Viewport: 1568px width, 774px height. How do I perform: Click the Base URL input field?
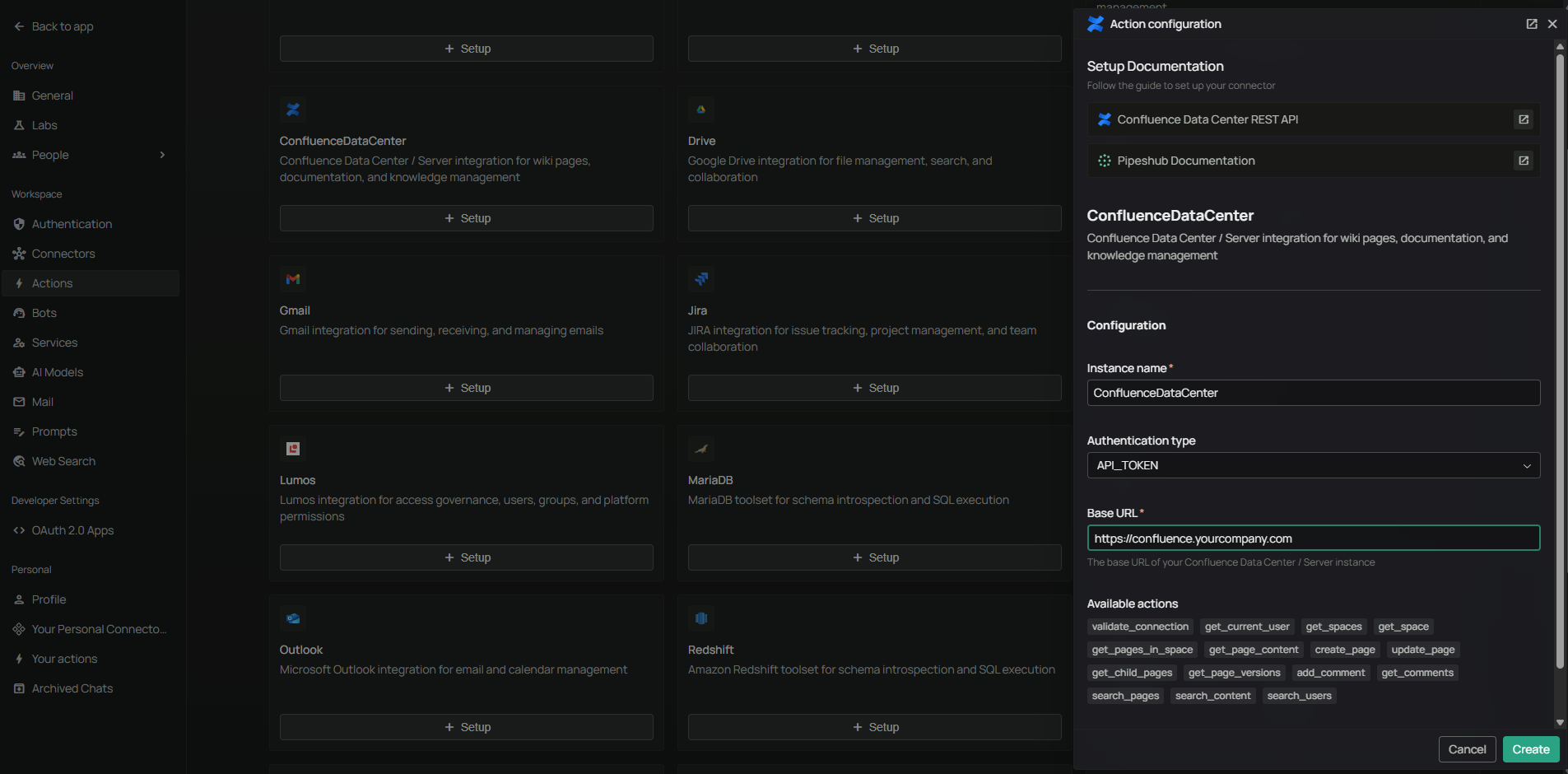tap(1314, 539)
